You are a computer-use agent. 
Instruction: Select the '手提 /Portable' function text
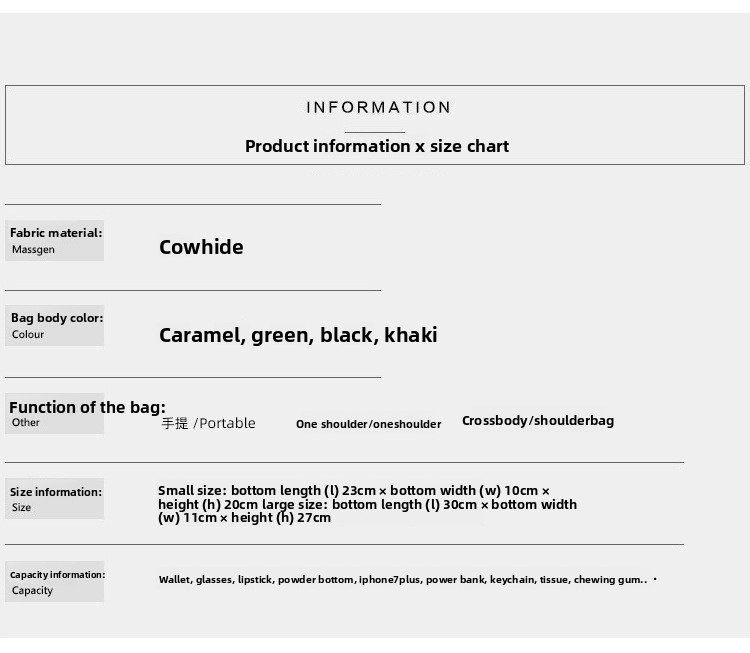pos(209,423)
